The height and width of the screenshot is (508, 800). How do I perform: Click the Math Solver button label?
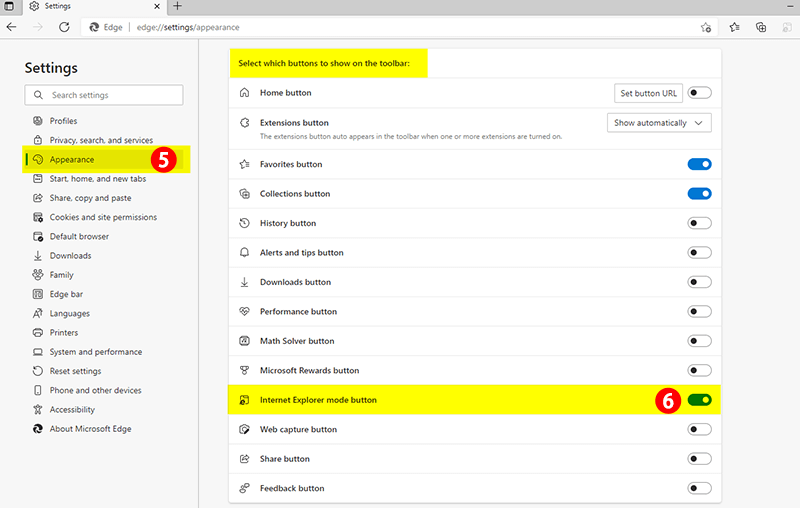coord(297,341)
